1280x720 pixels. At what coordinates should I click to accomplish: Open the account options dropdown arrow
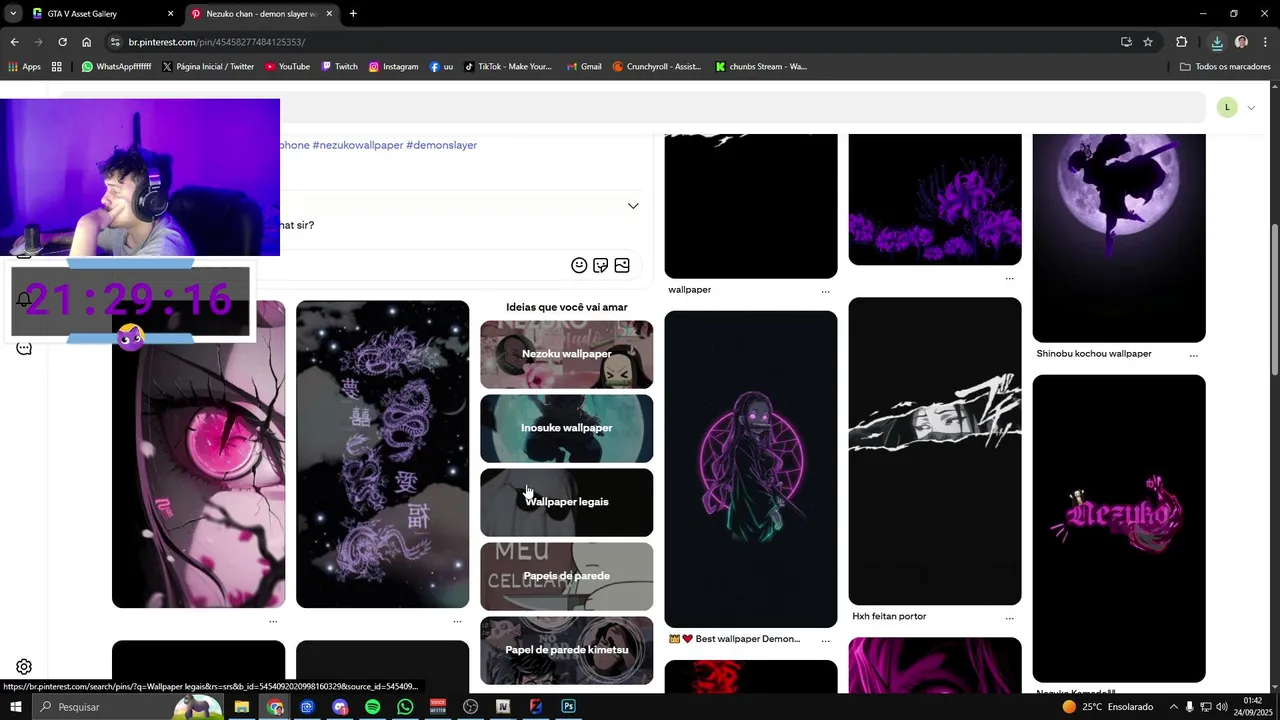pyautogui.click(x=1251, y=108)
